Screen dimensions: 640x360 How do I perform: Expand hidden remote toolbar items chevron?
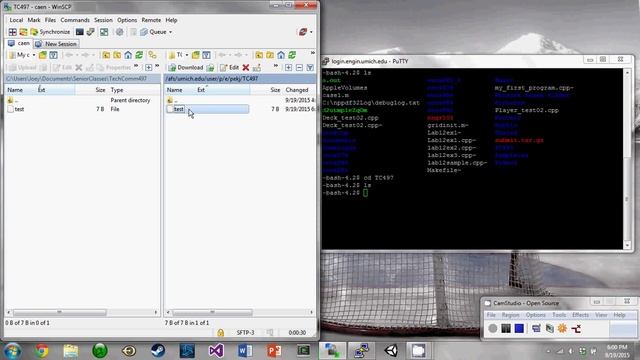tap(276, 66)
